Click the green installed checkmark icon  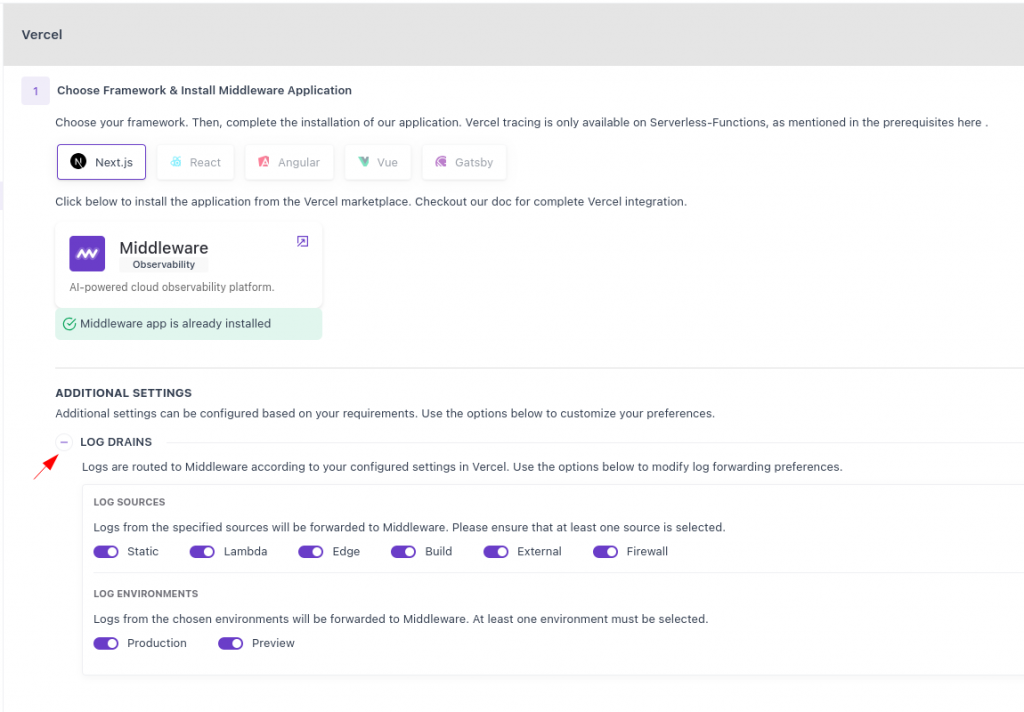69,324
